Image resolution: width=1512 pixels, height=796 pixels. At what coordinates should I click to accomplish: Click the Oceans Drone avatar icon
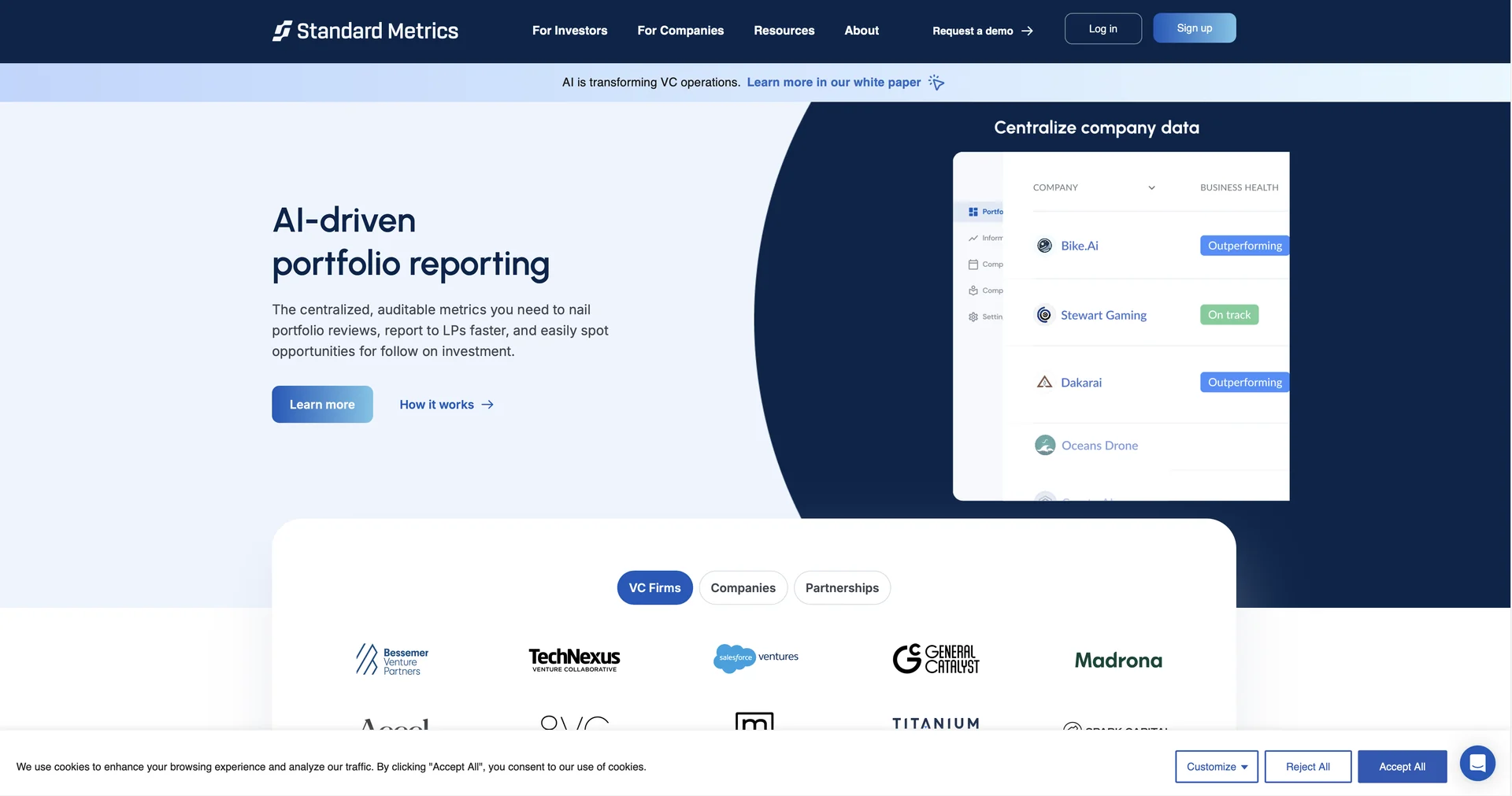pyautogui.click(x=1044, y=446)
